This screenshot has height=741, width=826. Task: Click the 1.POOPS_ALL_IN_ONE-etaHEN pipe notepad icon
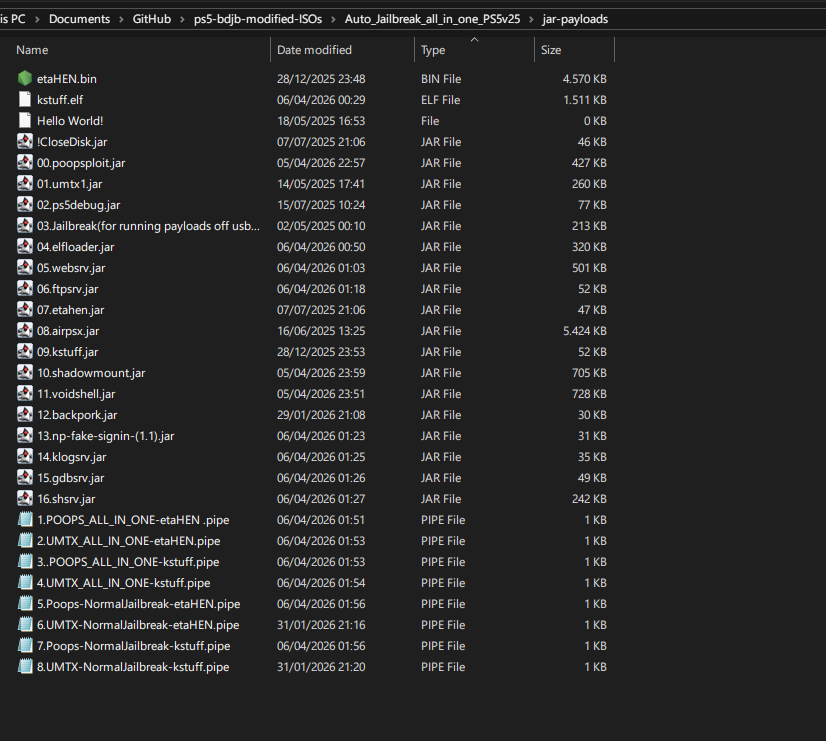click(25, 520)
